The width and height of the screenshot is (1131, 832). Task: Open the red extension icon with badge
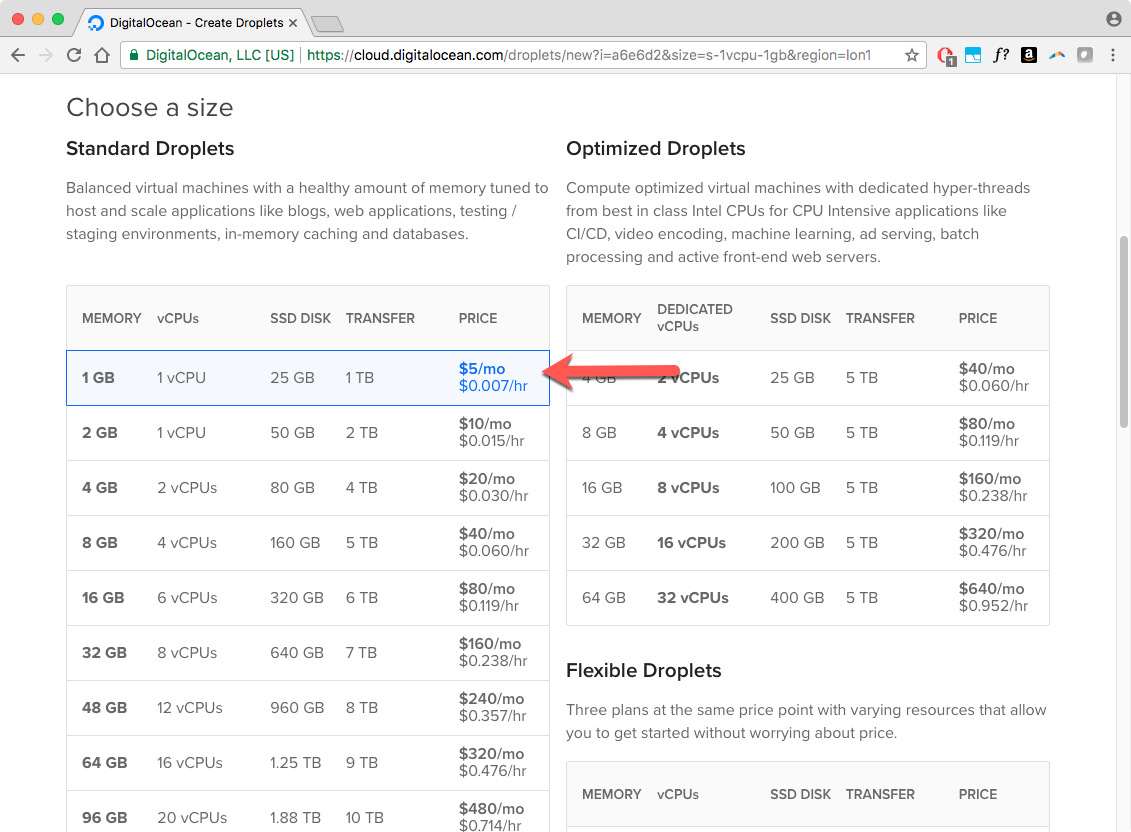946,56
